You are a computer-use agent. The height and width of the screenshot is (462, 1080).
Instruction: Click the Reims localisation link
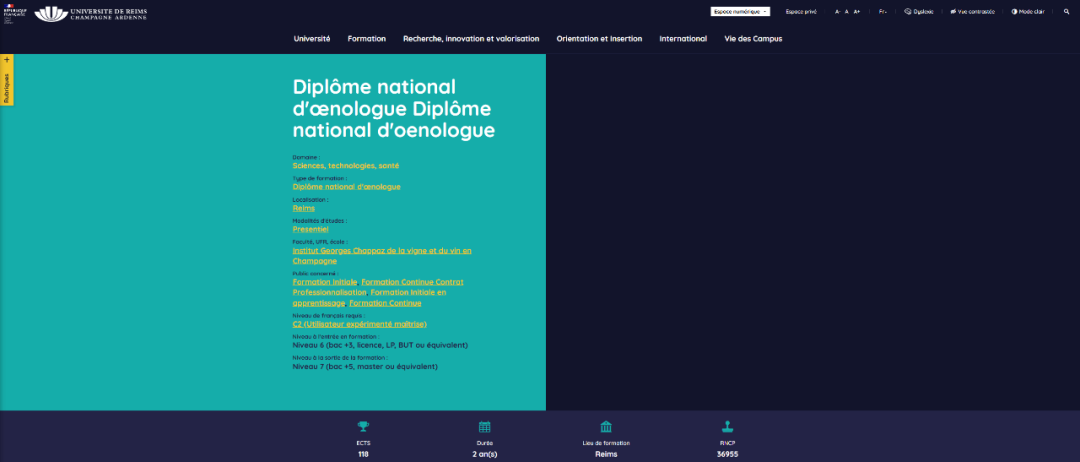304,208
